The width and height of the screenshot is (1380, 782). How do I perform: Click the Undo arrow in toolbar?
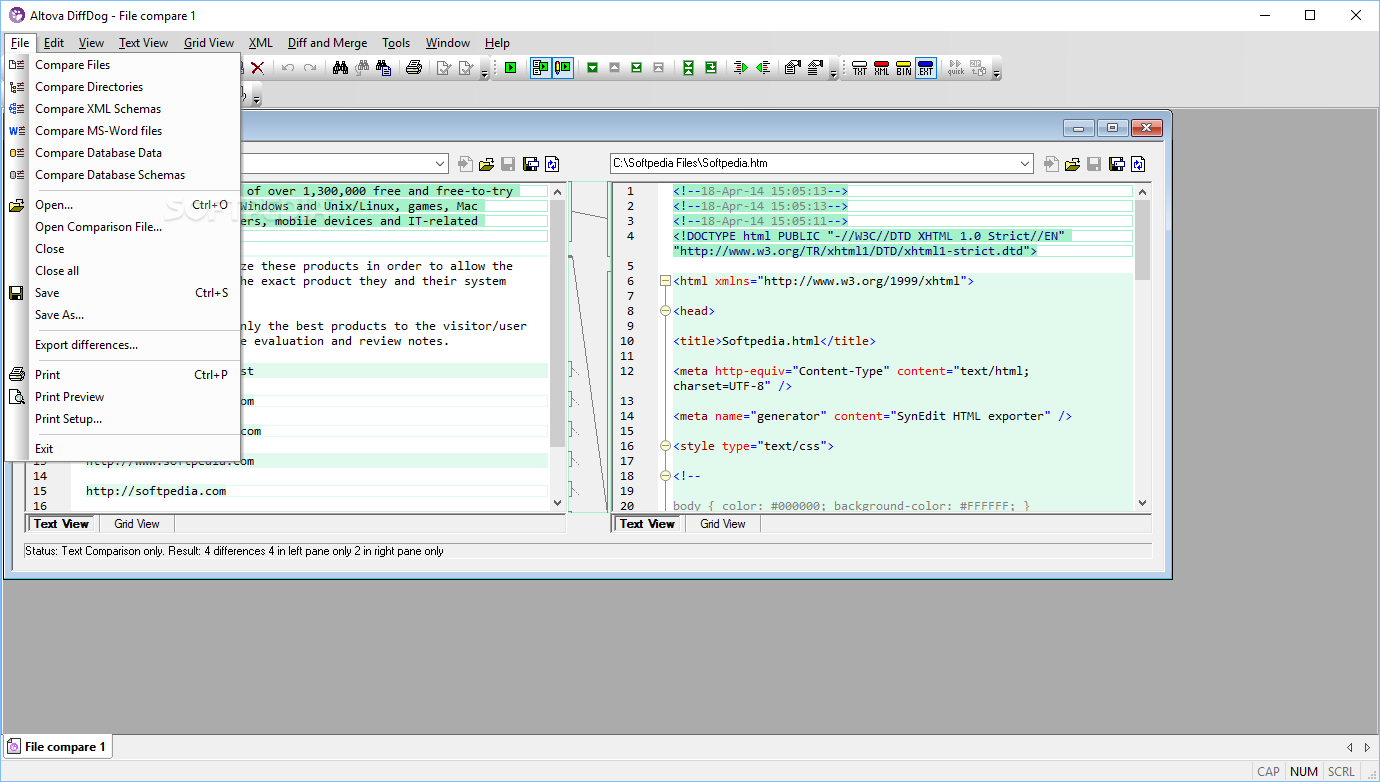point(288,67)
